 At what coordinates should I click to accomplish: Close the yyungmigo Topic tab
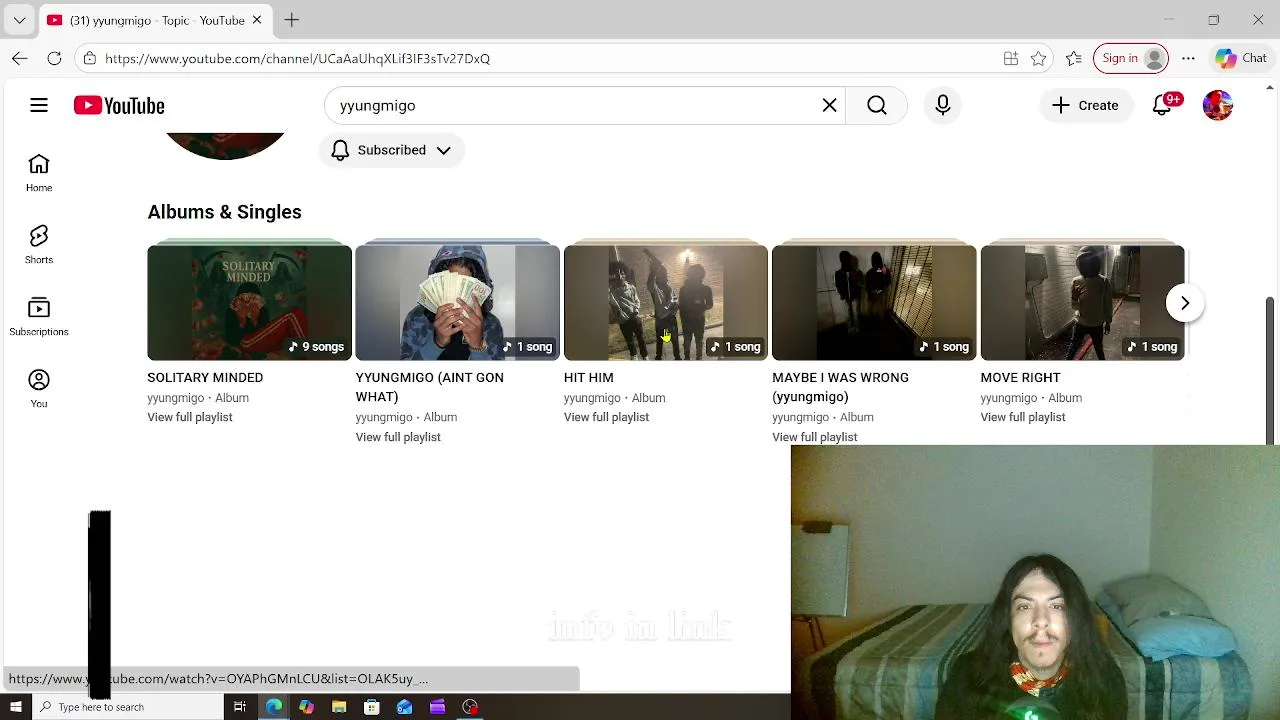click(256, 20)
